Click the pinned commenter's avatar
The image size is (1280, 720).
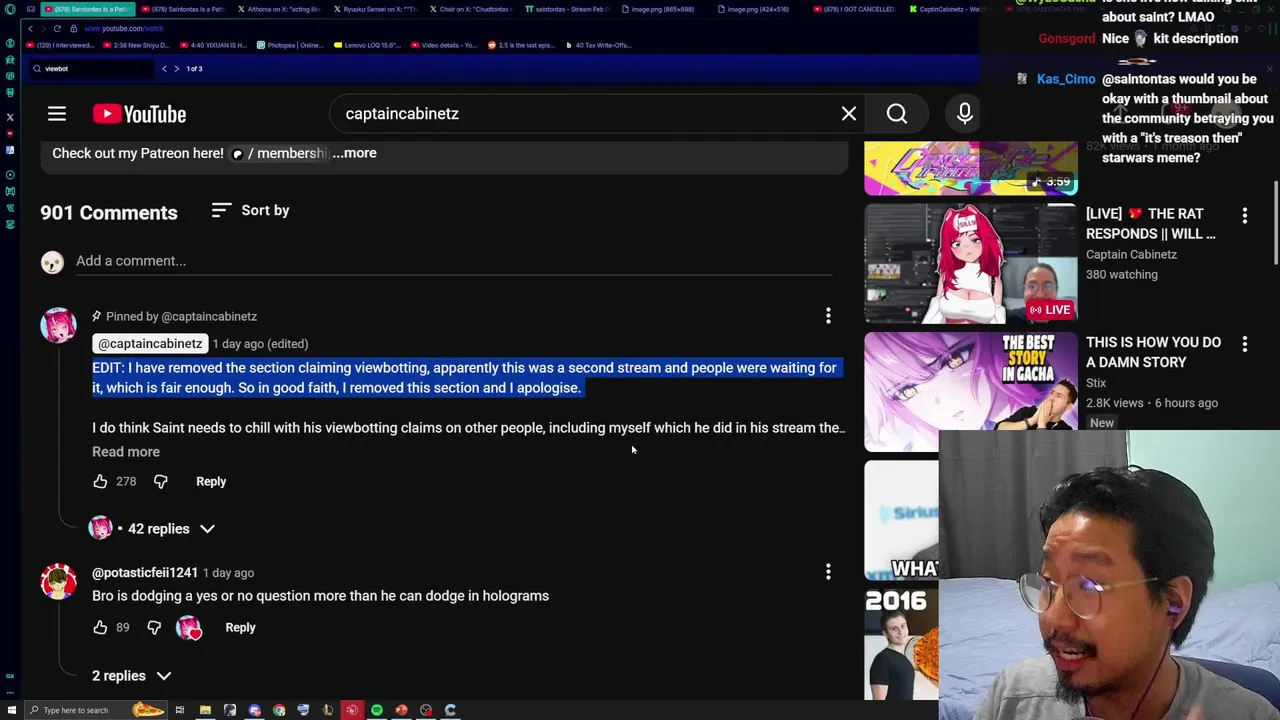tap(58, 326)
